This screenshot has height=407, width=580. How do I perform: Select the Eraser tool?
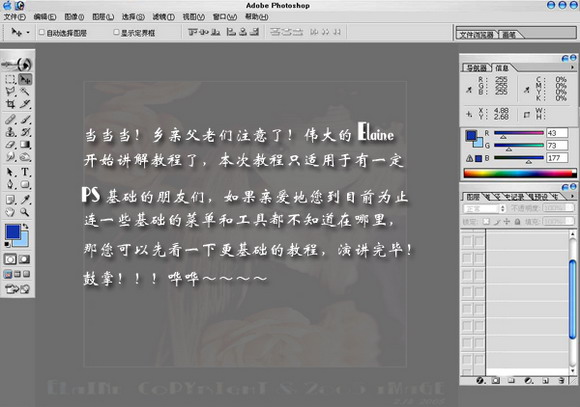tap(10, 144)
